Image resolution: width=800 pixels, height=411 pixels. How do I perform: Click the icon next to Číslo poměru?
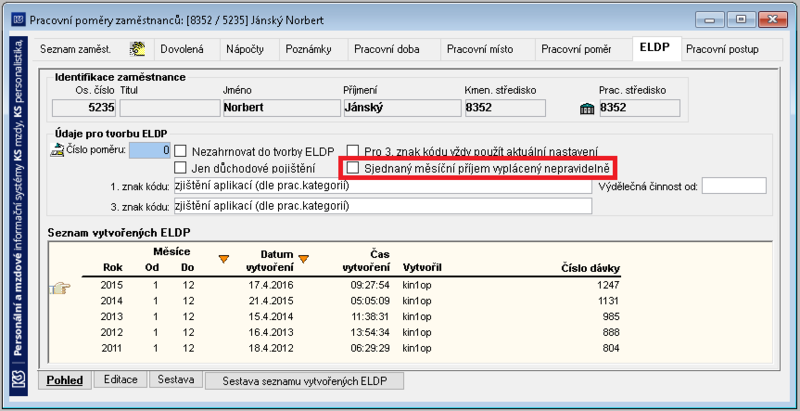point(57,150)
